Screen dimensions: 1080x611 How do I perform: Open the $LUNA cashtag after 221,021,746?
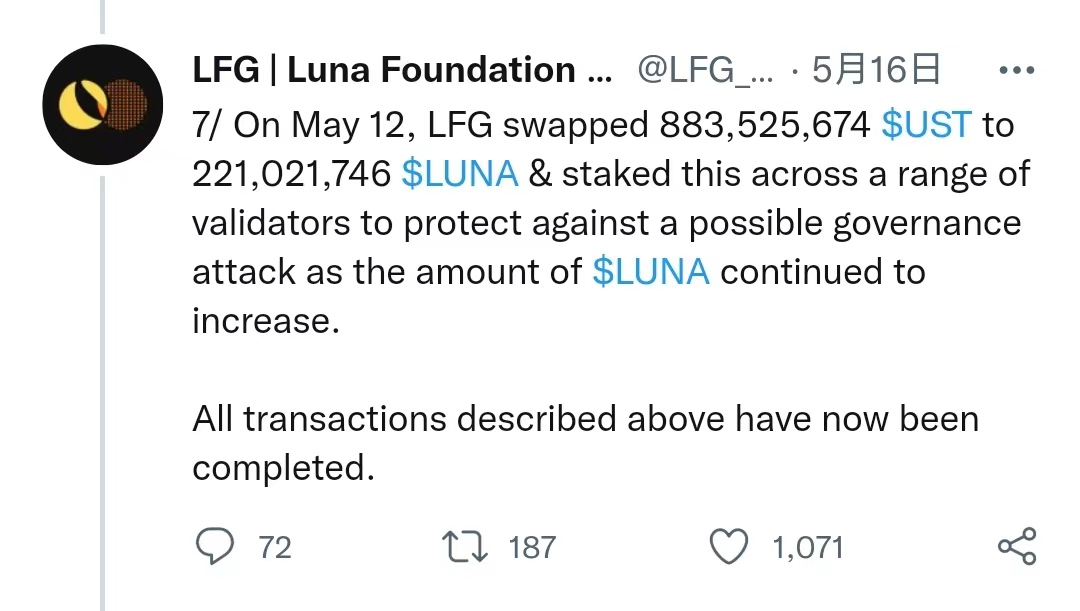[x=459, y=174]
